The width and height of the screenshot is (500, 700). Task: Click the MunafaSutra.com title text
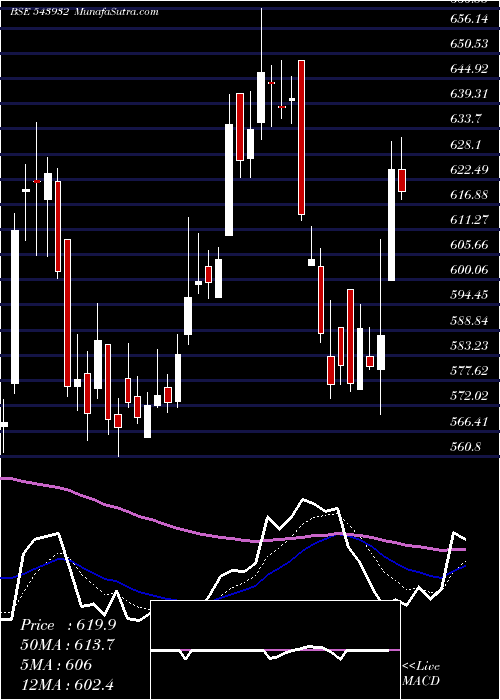coord(117,12)
